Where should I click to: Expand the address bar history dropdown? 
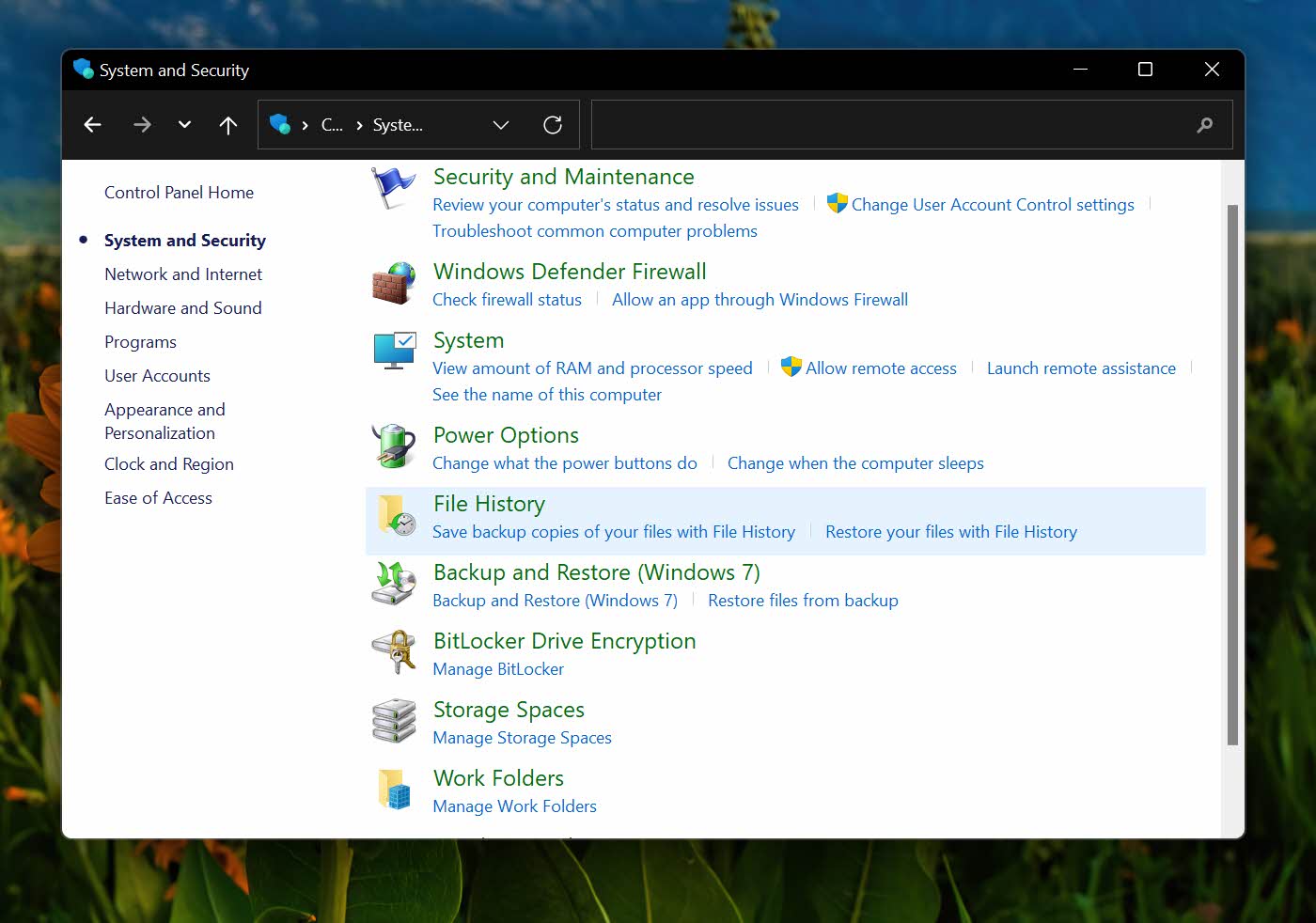pyautogui.click(x=501, y=125)
